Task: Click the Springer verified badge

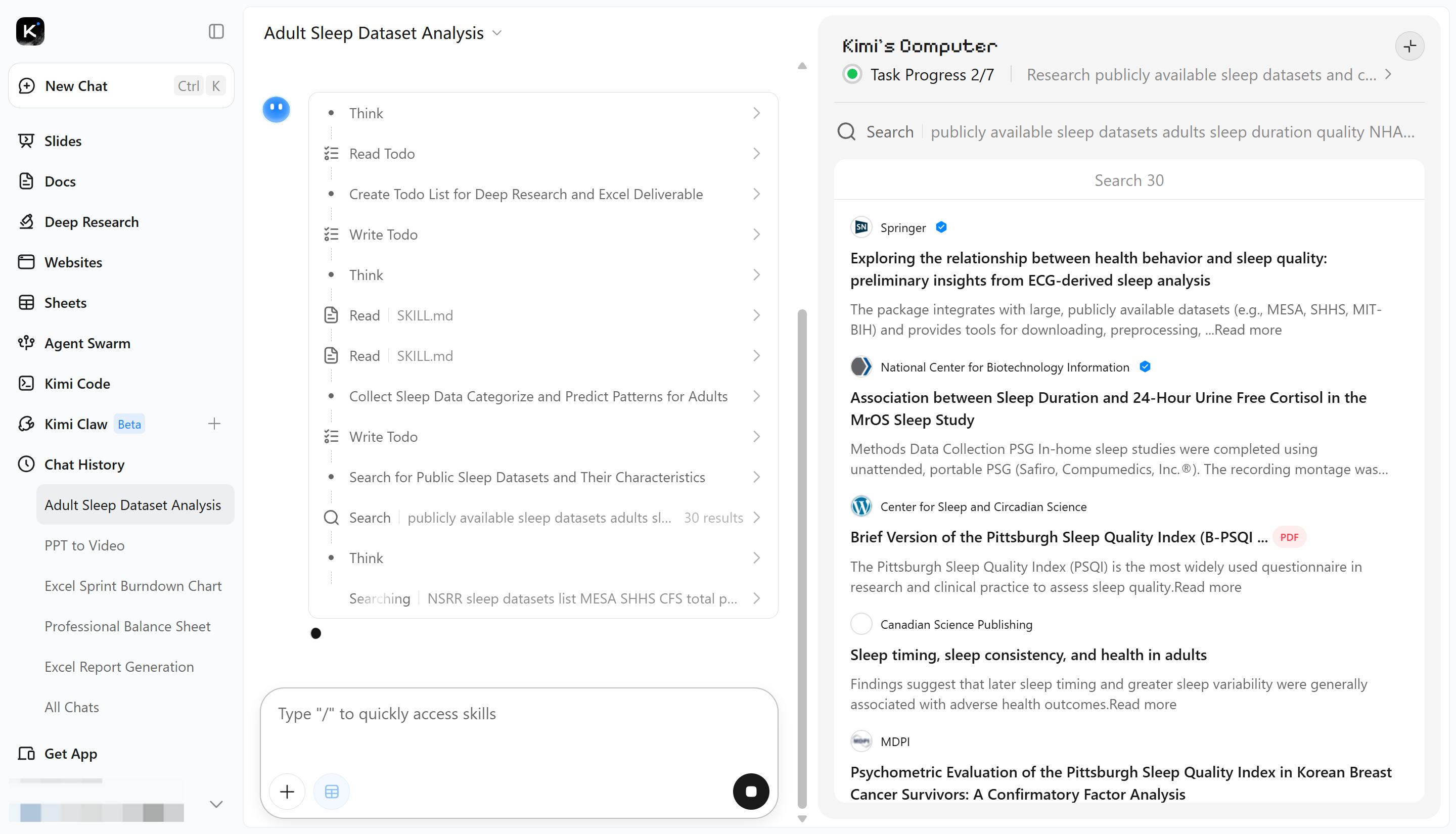Action: [x=941, y=227]
